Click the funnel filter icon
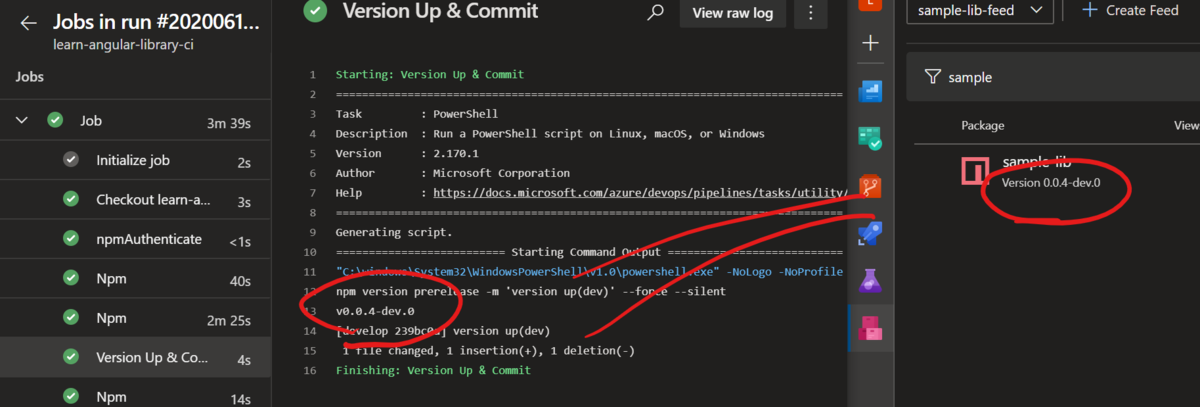This screenshot has width=1200, height=407. (933, 77)
